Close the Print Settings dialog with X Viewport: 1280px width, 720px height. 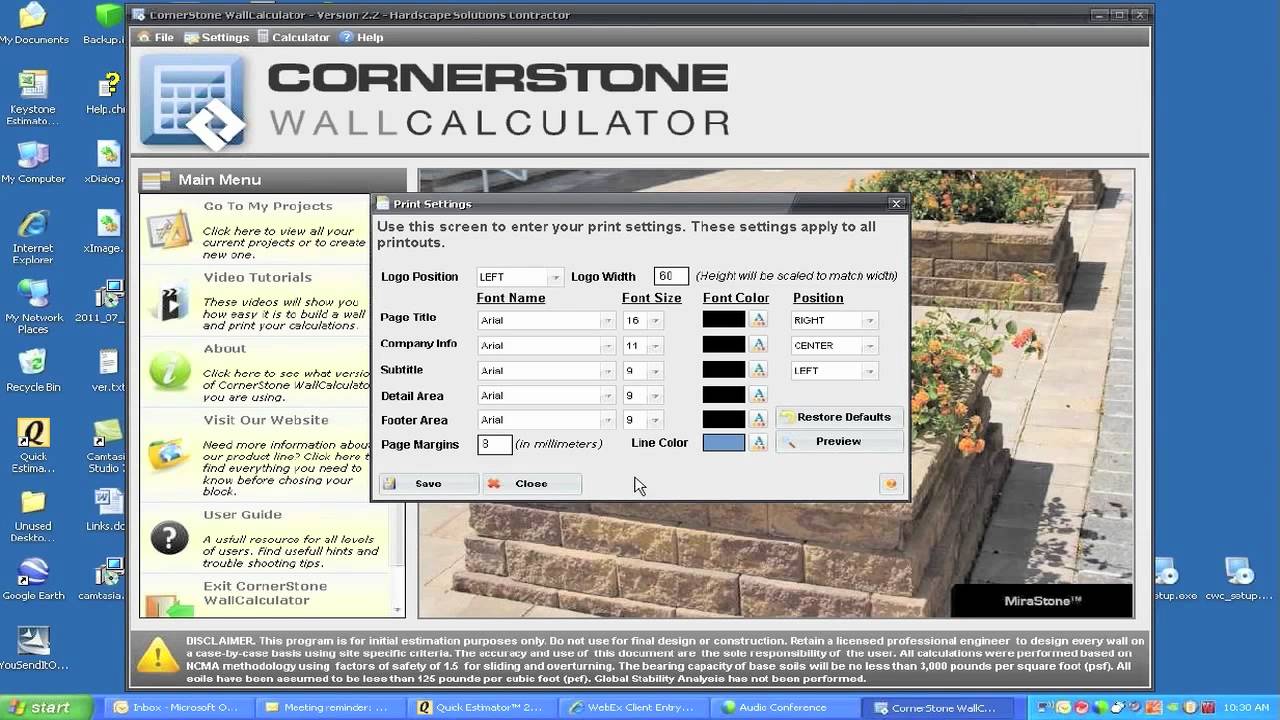[x=896, y=203]
